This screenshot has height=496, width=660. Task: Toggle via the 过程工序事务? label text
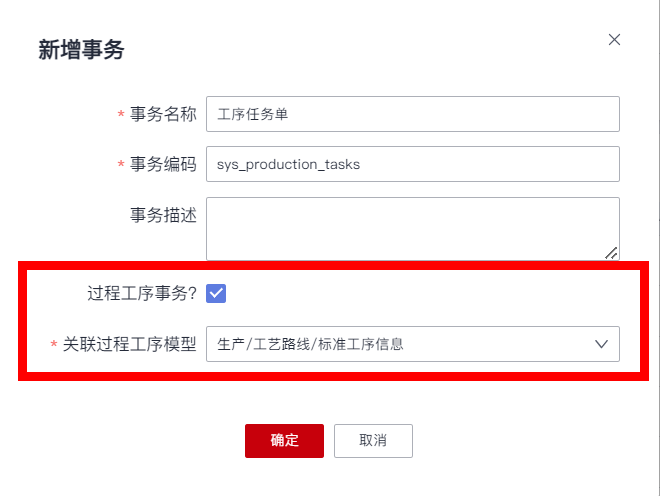(142, 294)
